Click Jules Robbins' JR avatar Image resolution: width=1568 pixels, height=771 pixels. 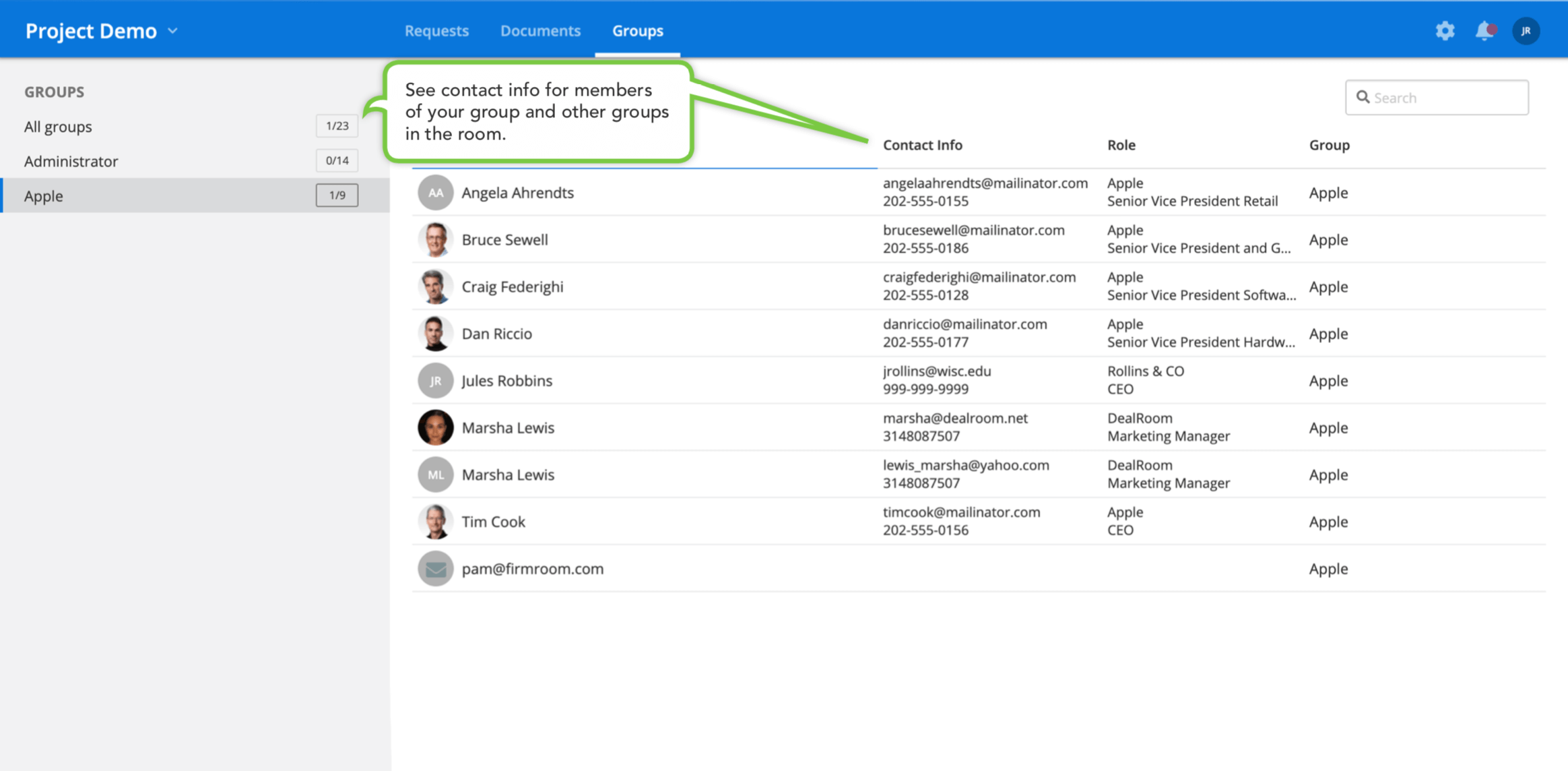[435, 381]
